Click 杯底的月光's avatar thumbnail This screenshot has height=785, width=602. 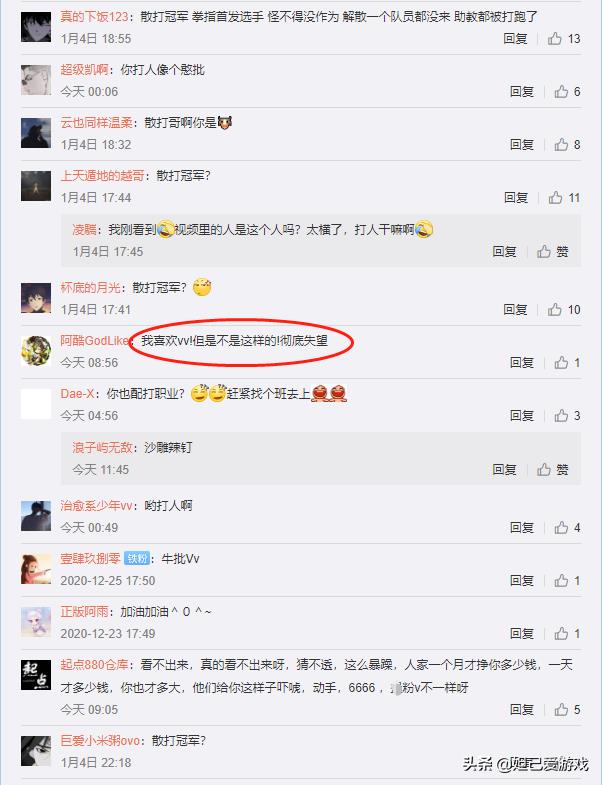coord(36,298)
